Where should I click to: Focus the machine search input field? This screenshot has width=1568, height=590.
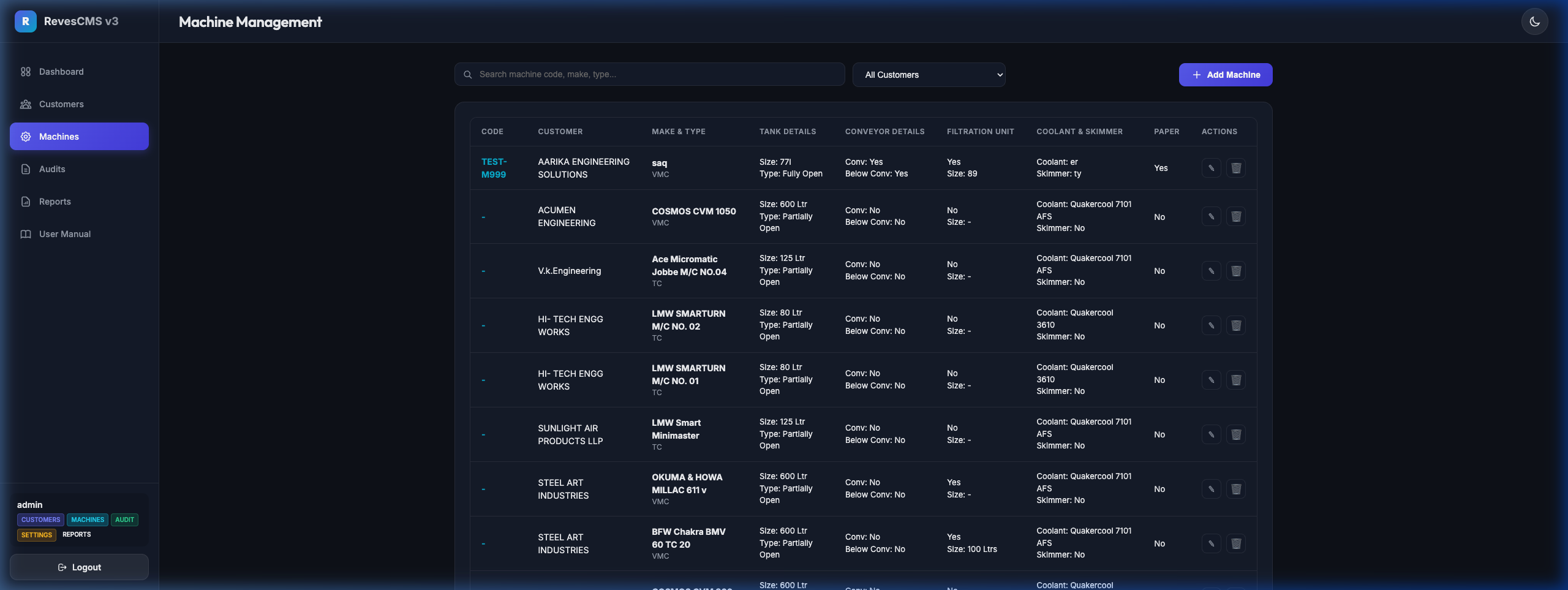(649, 75)
